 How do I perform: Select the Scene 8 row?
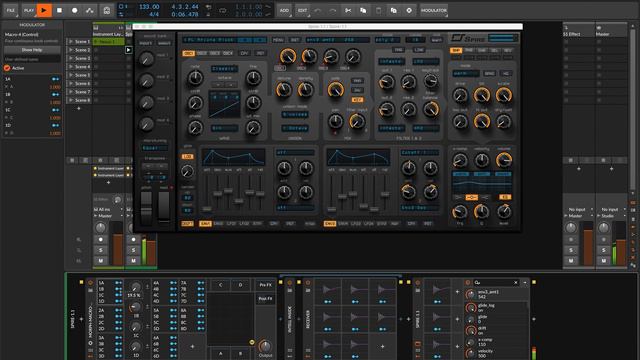pyautogui.click(x=79, y=100)
